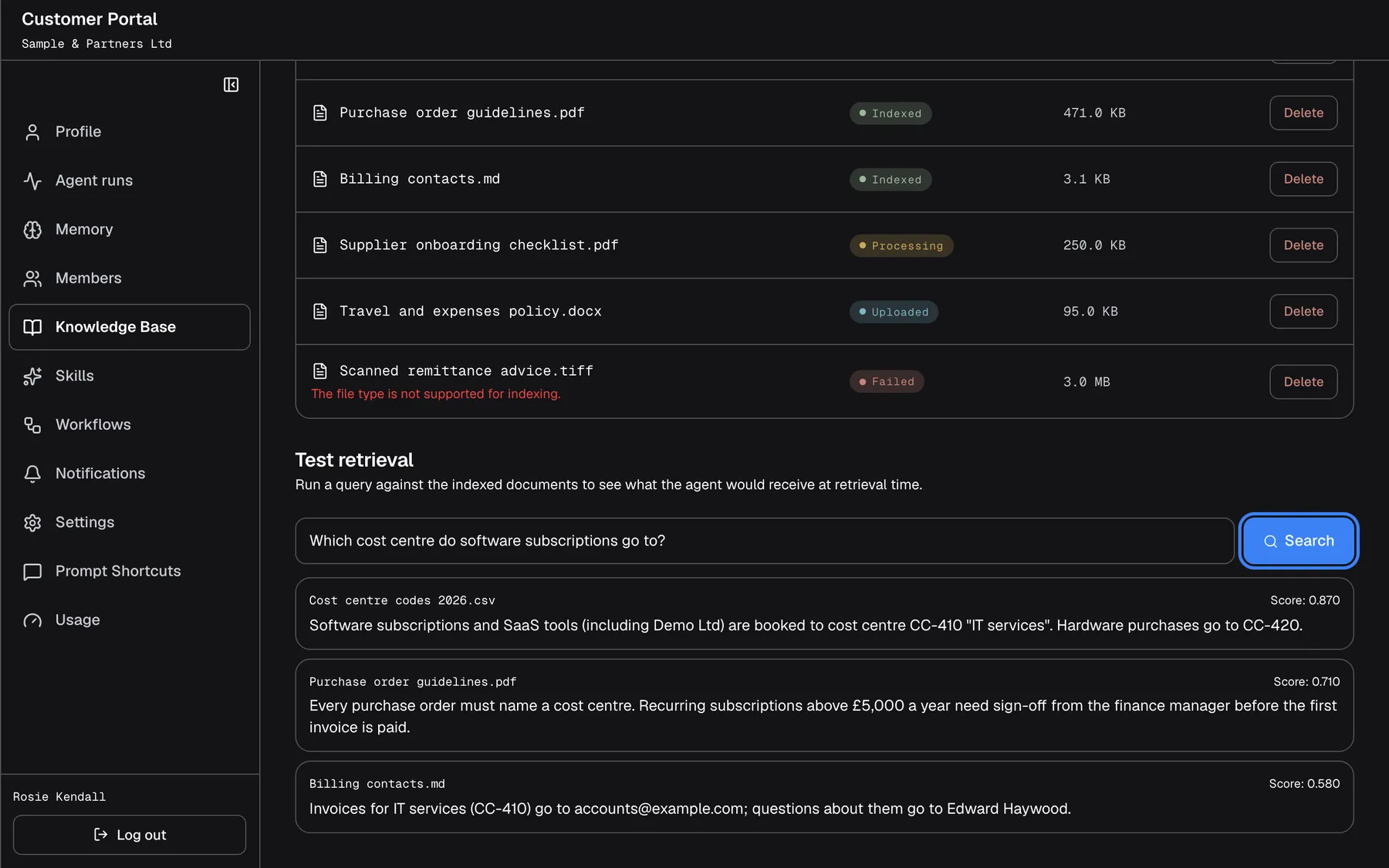Click file icon beside Scanned remittance advice.tiff
Screen dimensions: 1389x868
(x=320, y=371)
